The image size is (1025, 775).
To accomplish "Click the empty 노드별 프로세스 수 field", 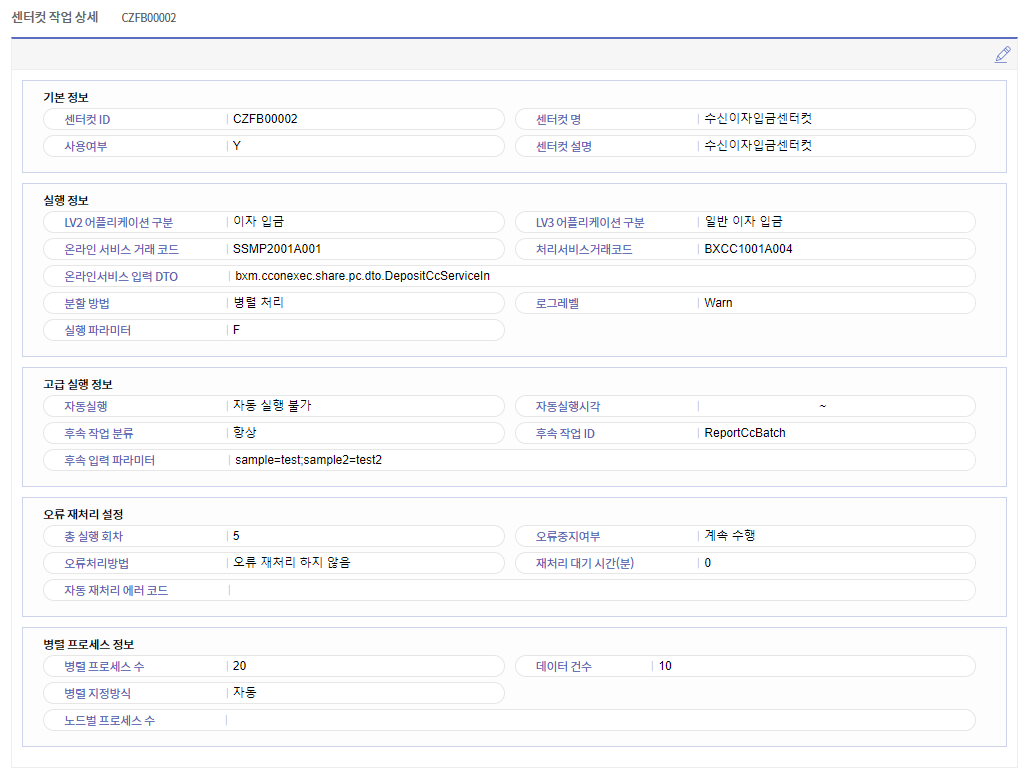I will click(x=509, y=720).
